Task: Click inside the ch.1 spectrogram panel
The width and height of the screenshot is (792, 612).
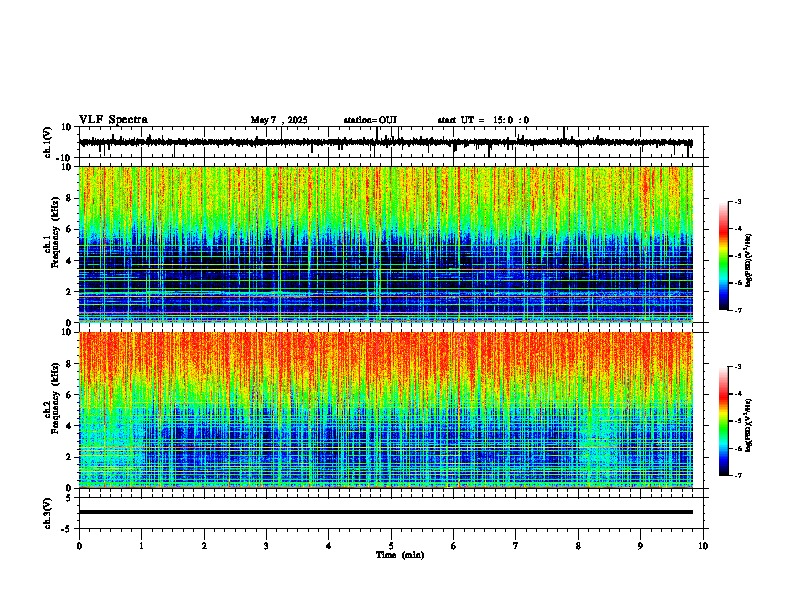Action: [x=386, y=244]
